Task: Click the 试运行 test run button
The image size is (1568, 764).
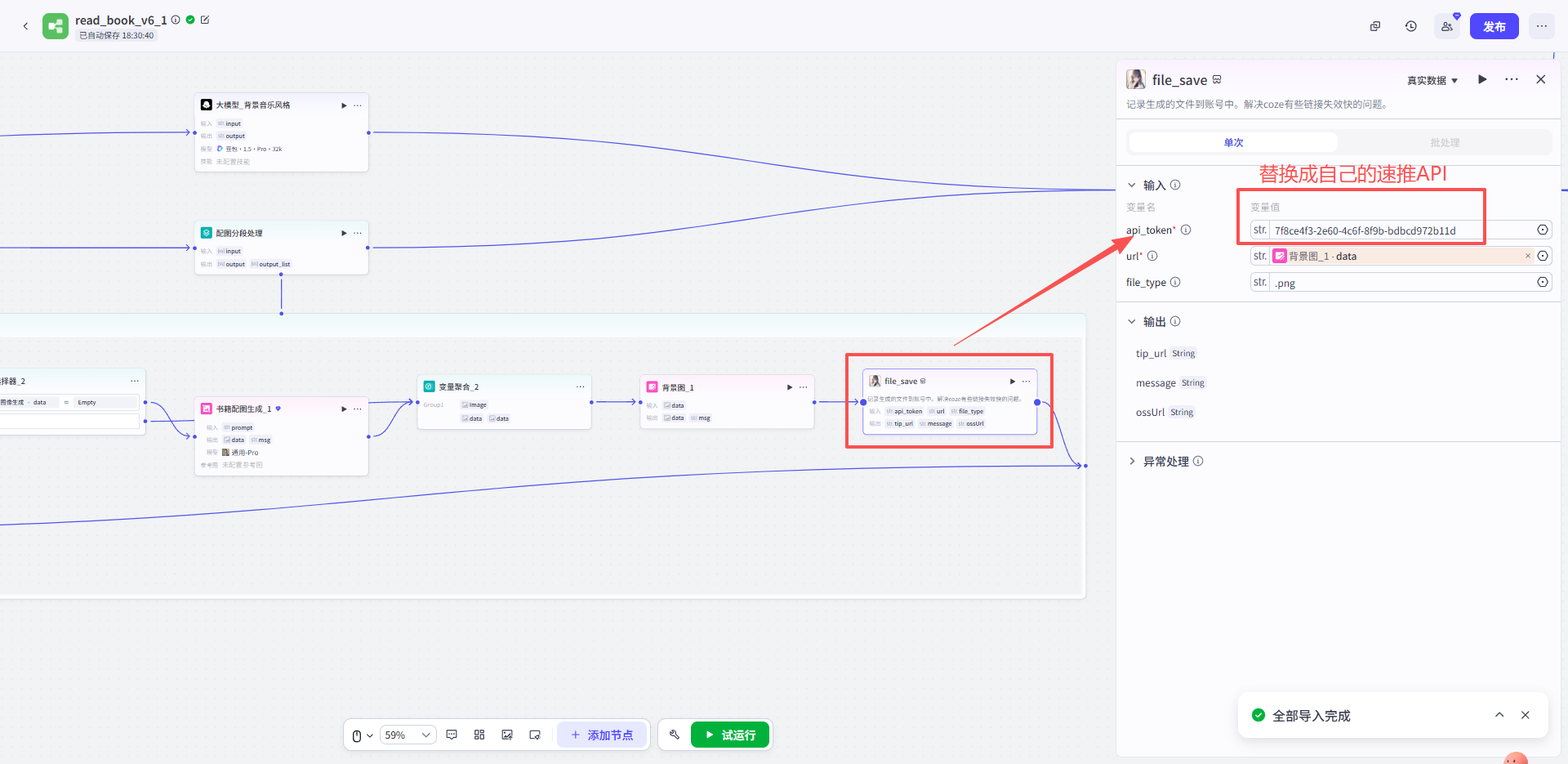Action: pyautogui.click(x=730, y=735)
